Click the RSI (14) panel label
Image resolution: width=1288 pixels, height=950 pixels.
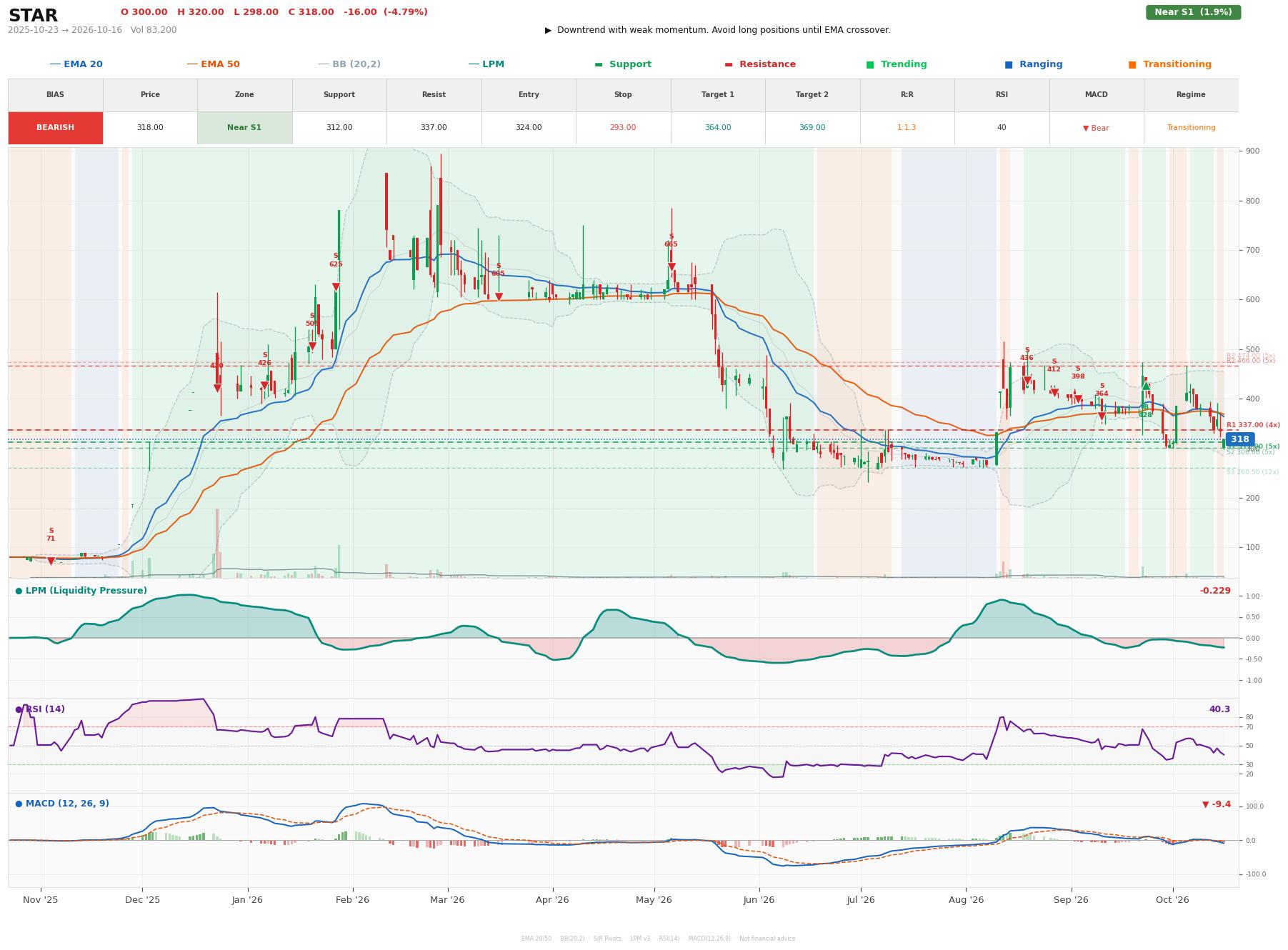tap(40, 709)
